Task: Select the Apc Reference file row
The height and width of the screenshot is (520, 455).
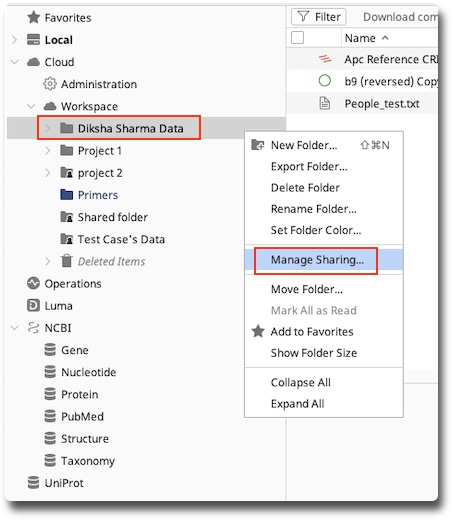Action: (362, 59)
